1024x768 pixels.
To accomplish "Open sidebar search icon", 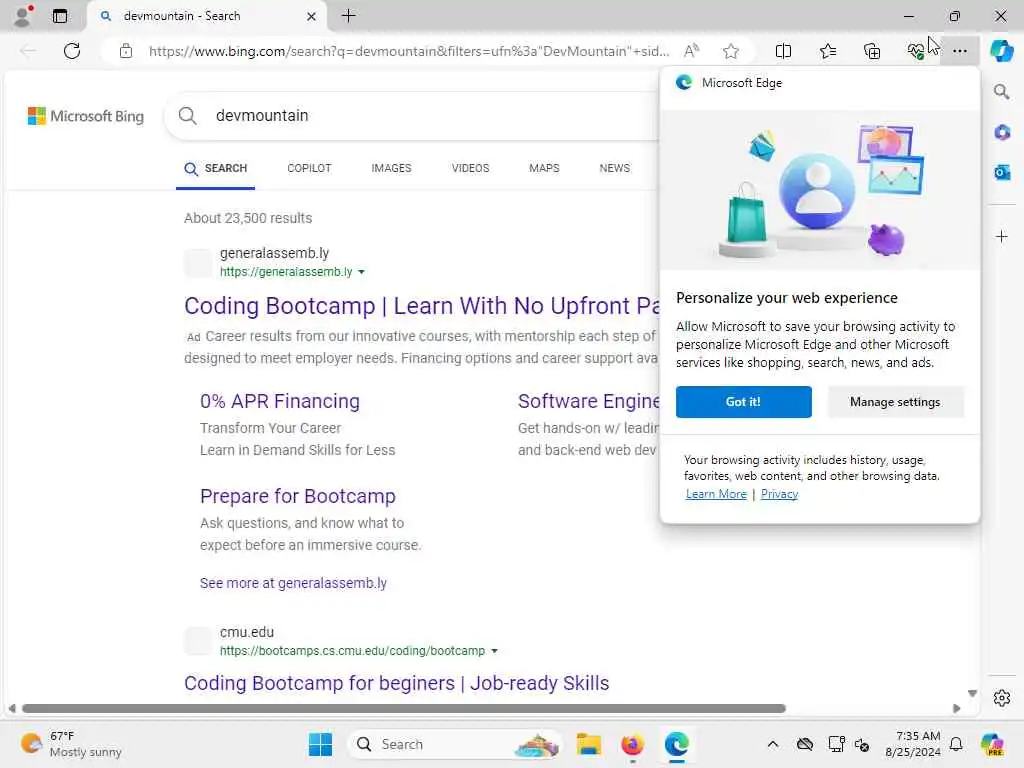I will (1001, 91).
